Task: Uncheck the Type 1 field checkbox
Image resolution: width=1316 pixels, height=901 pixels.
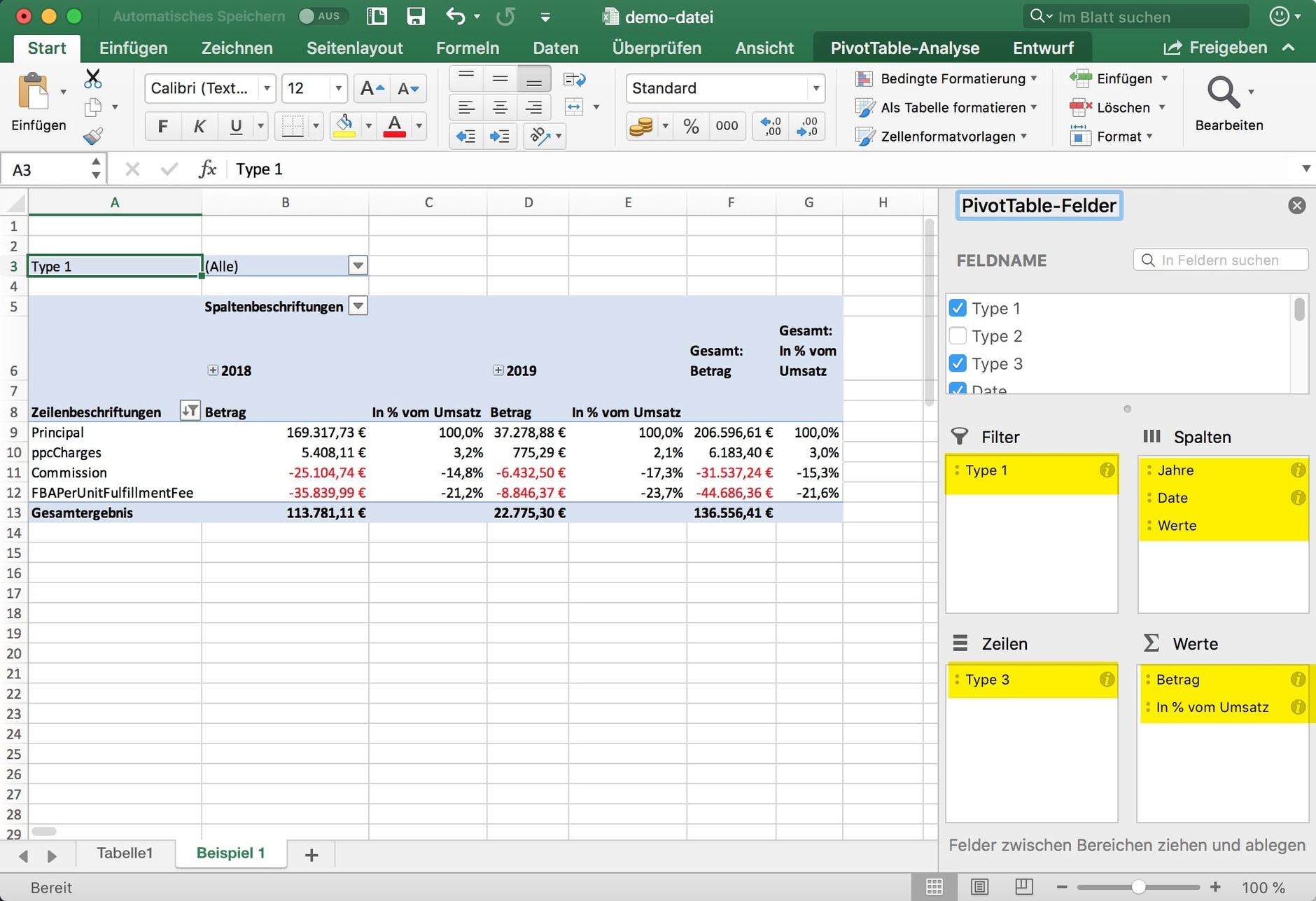Action: (x=958, y=308)
